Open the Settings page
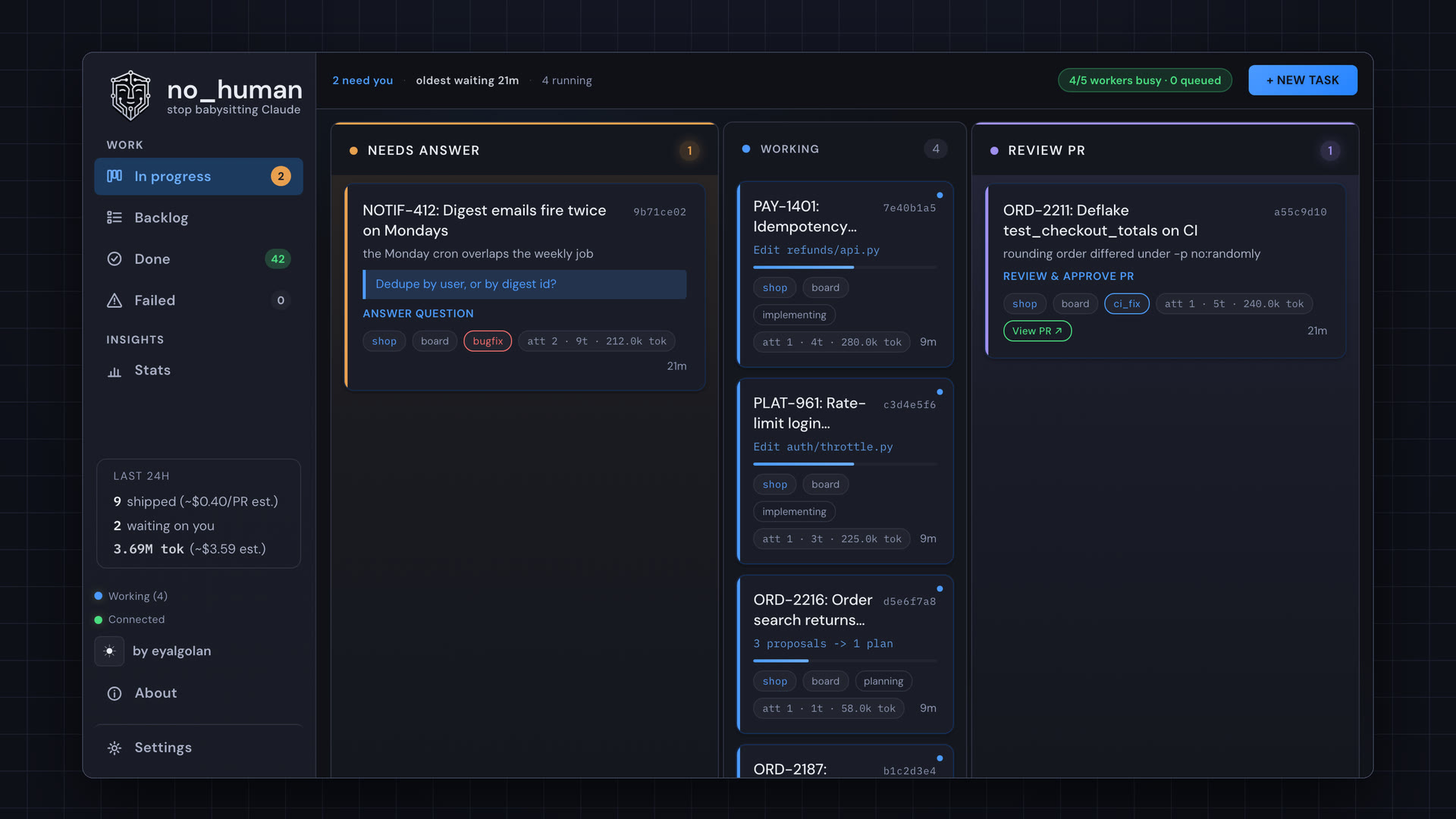The image size is (1456, 819). tap(199, 748)
